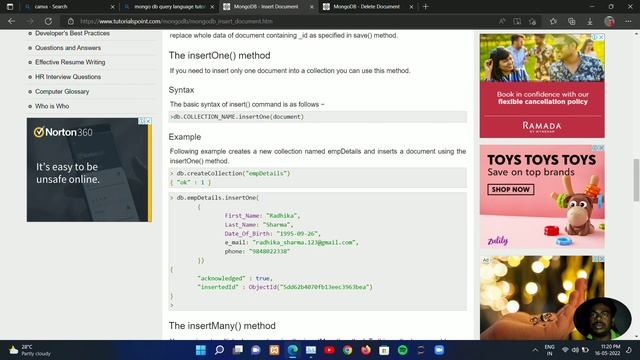The height and width of the screenshot is (360, 640).
Task: Launch Firefox from taskbar
Action: pos(366,350)
